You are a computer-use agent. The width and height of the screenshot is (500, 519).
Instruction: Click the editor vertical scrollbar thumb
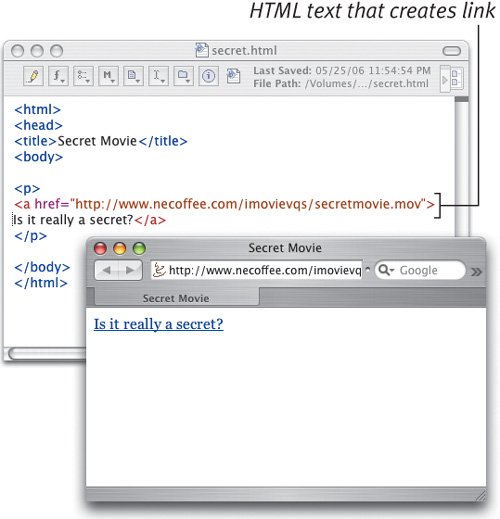pos(462,99)
